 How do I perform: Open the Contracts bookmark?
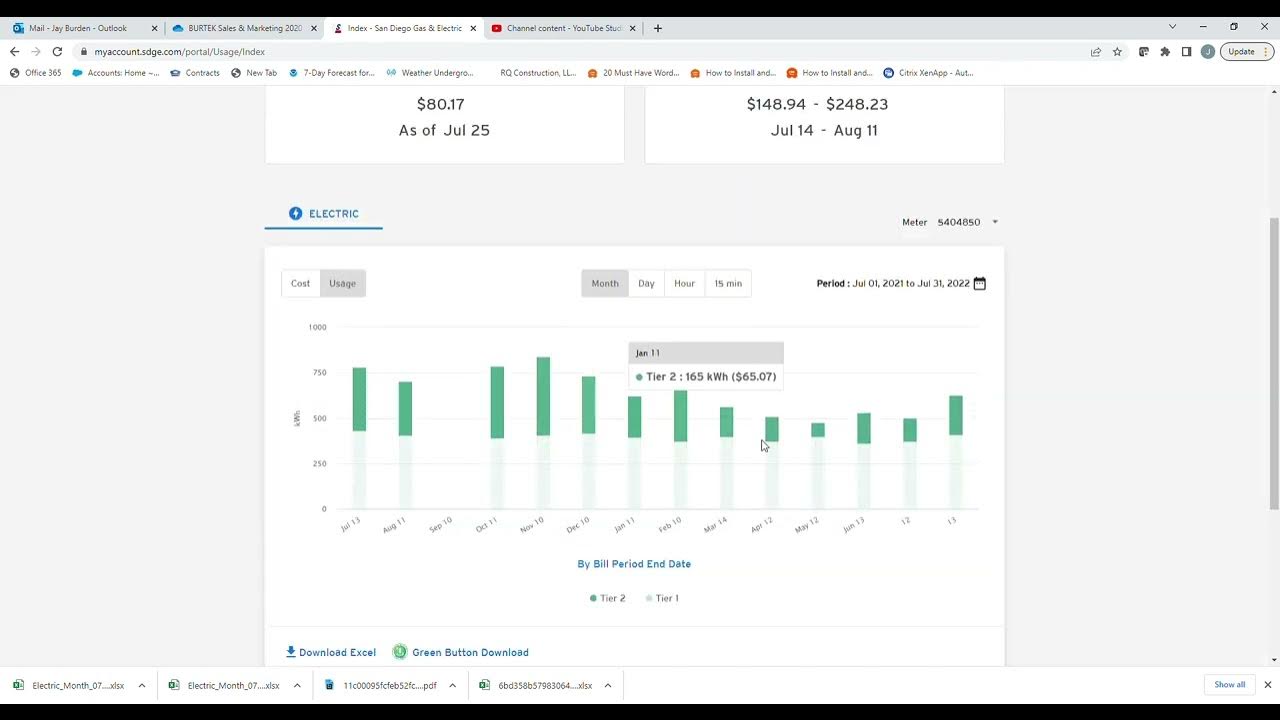tap(195, 73)
